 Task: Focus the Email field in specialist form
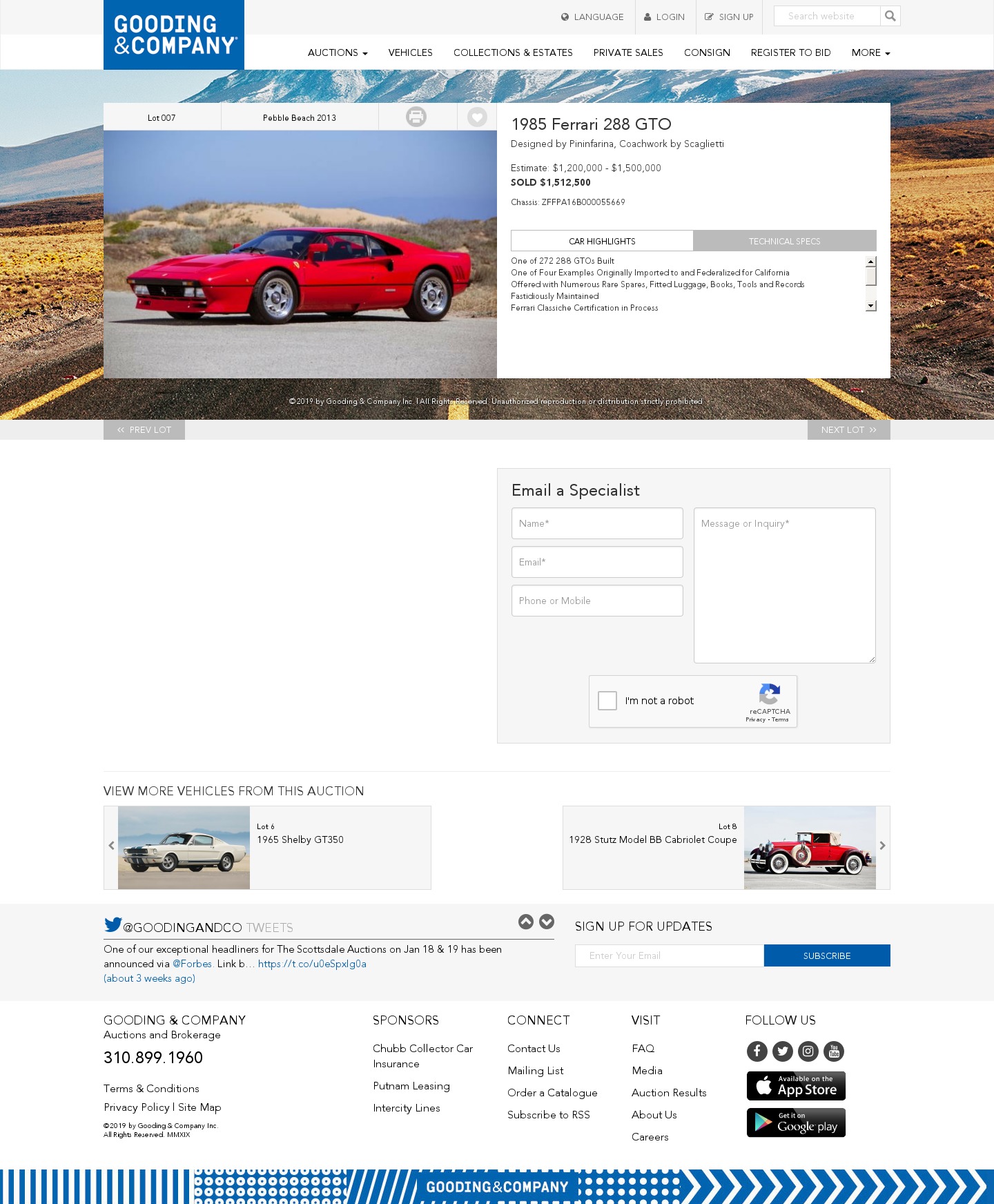click(597, 562)
